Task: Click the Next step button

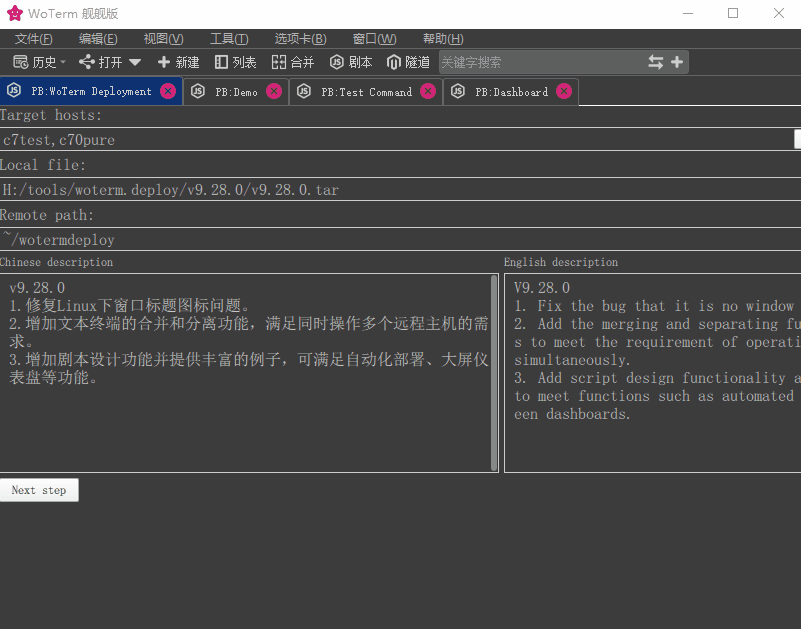Action: tap(39, 490)
